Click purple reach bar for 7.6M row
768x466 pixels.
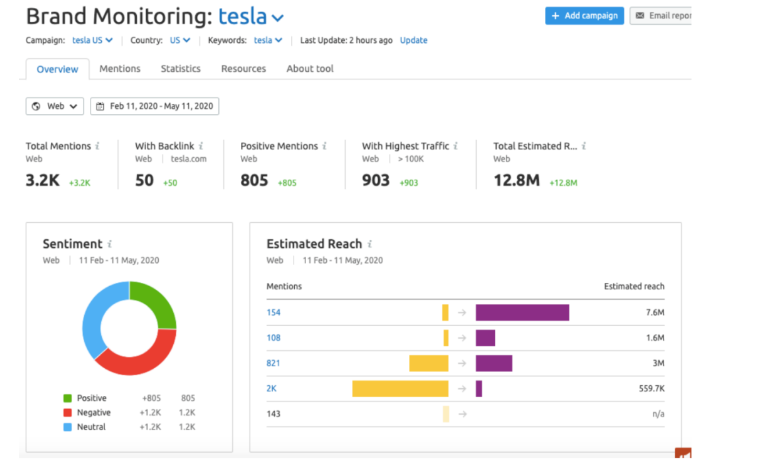pyautogui.click(x=522, y=313)
